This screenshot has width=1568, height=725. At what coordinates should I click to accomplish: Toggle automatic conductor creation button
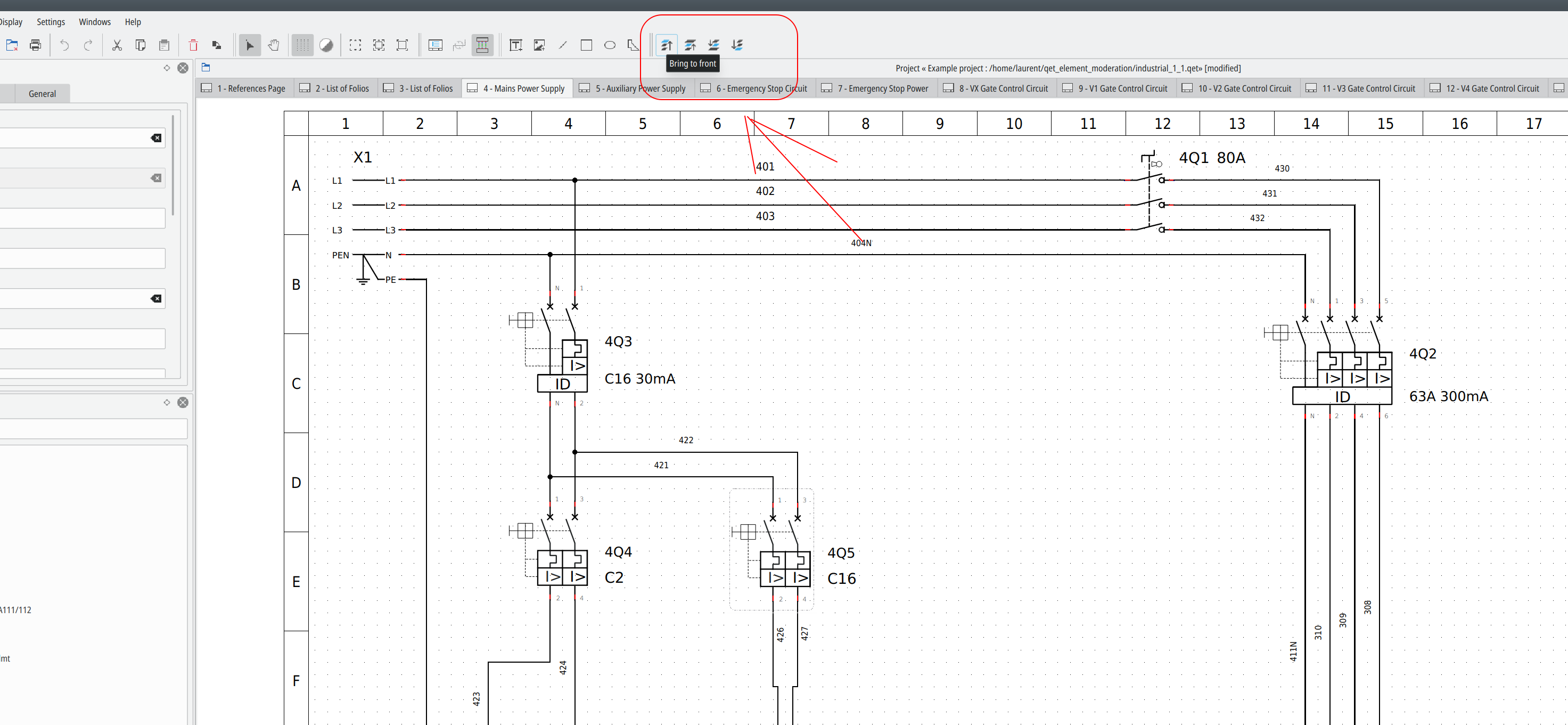[482, 45]
